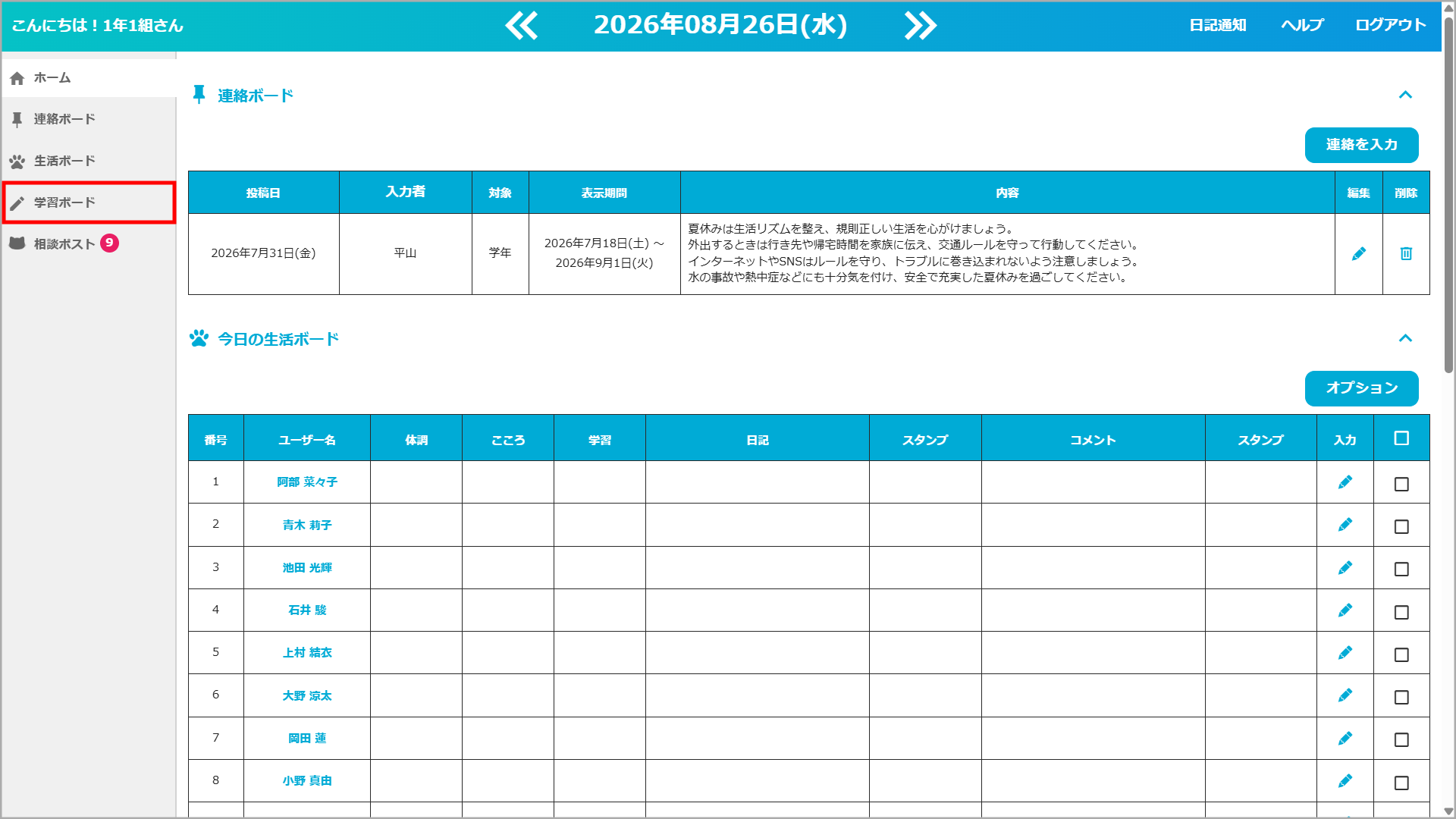Click input pencil for 阿部 菜々子 row

point(1345,482)
